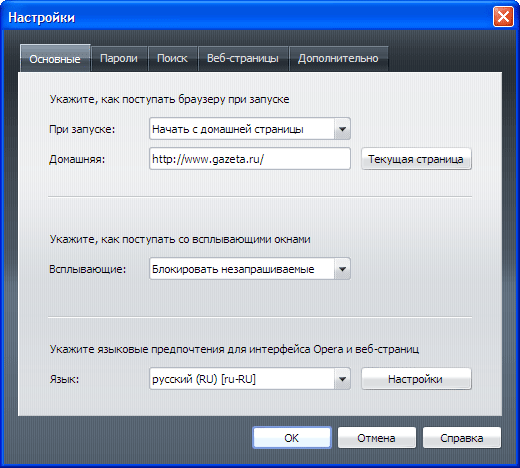Click the Домашняя URL input field
This screenshot has height=468, width=520.
click(250, 159)
